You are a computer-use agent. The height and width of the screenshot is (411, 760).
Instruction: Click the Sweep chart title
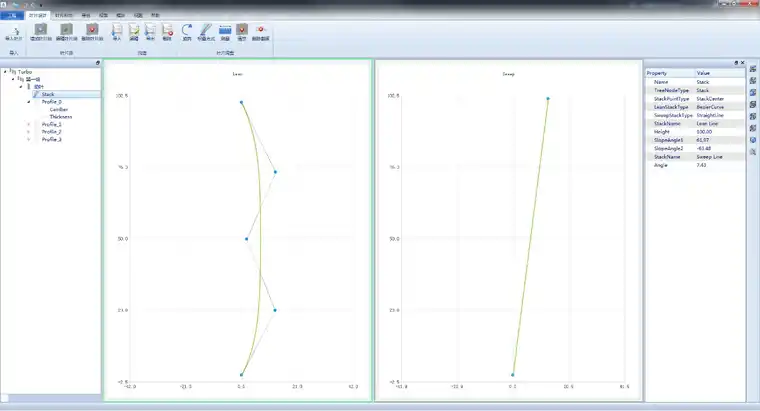(x=508, y=74)
